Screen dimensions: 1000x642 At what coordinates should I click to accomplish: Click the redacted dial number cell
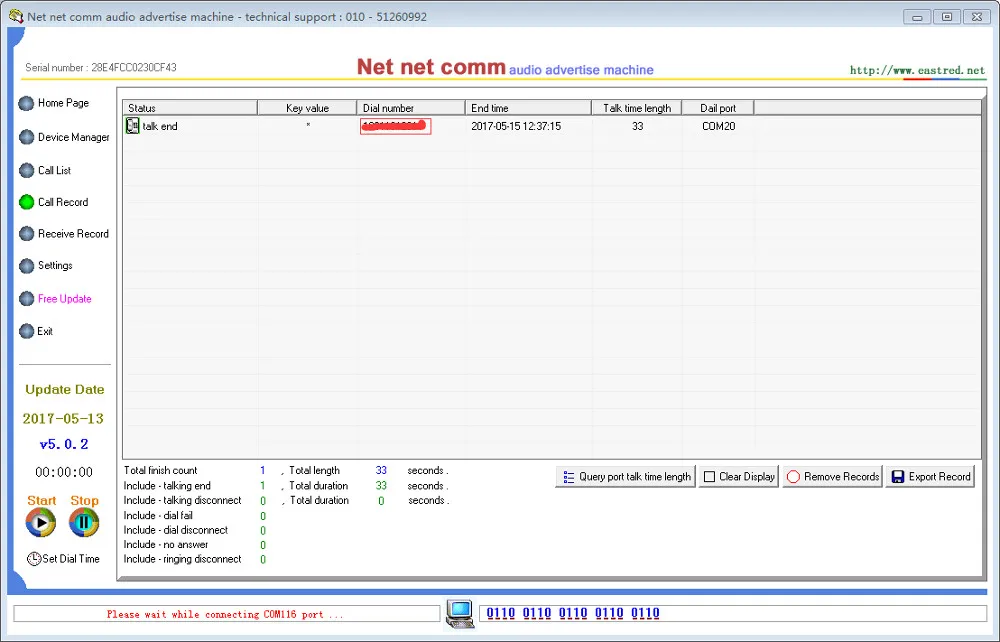pyautogui.click(x=395, y=126)
